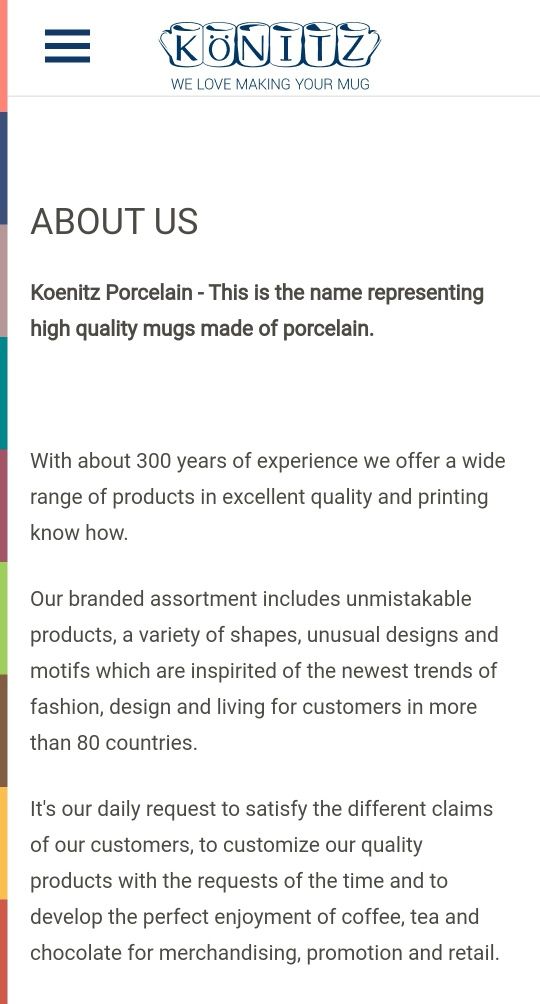Select the dusty rose color stripe segment
The image size is (540, 1004).
tap(3, 281)
